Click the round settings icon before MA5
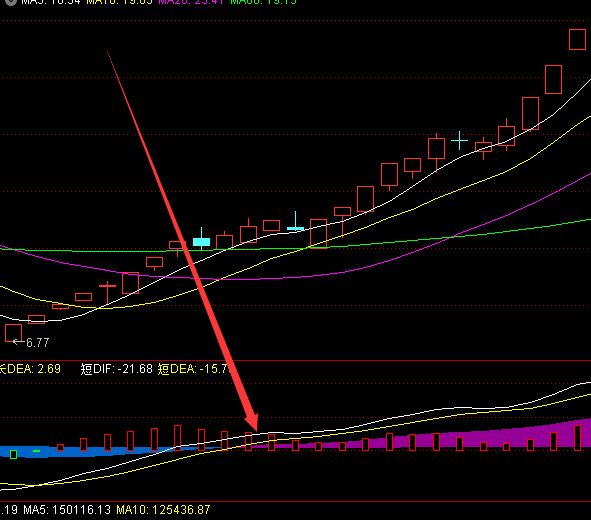 coord(11,2)
